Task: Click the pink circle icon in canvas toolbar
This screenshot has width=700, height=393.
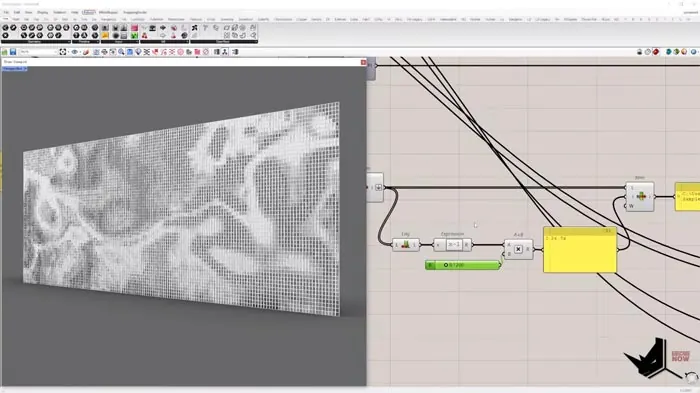Action: [180, 52]
